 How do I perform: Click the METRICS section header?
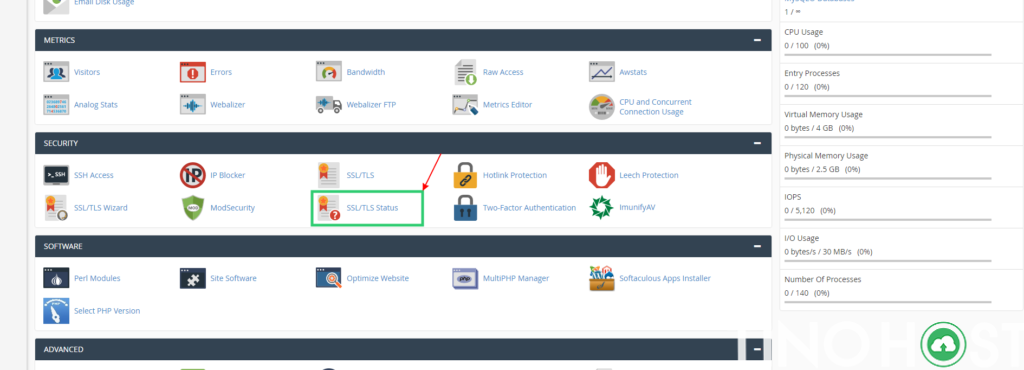pos(403,40)
